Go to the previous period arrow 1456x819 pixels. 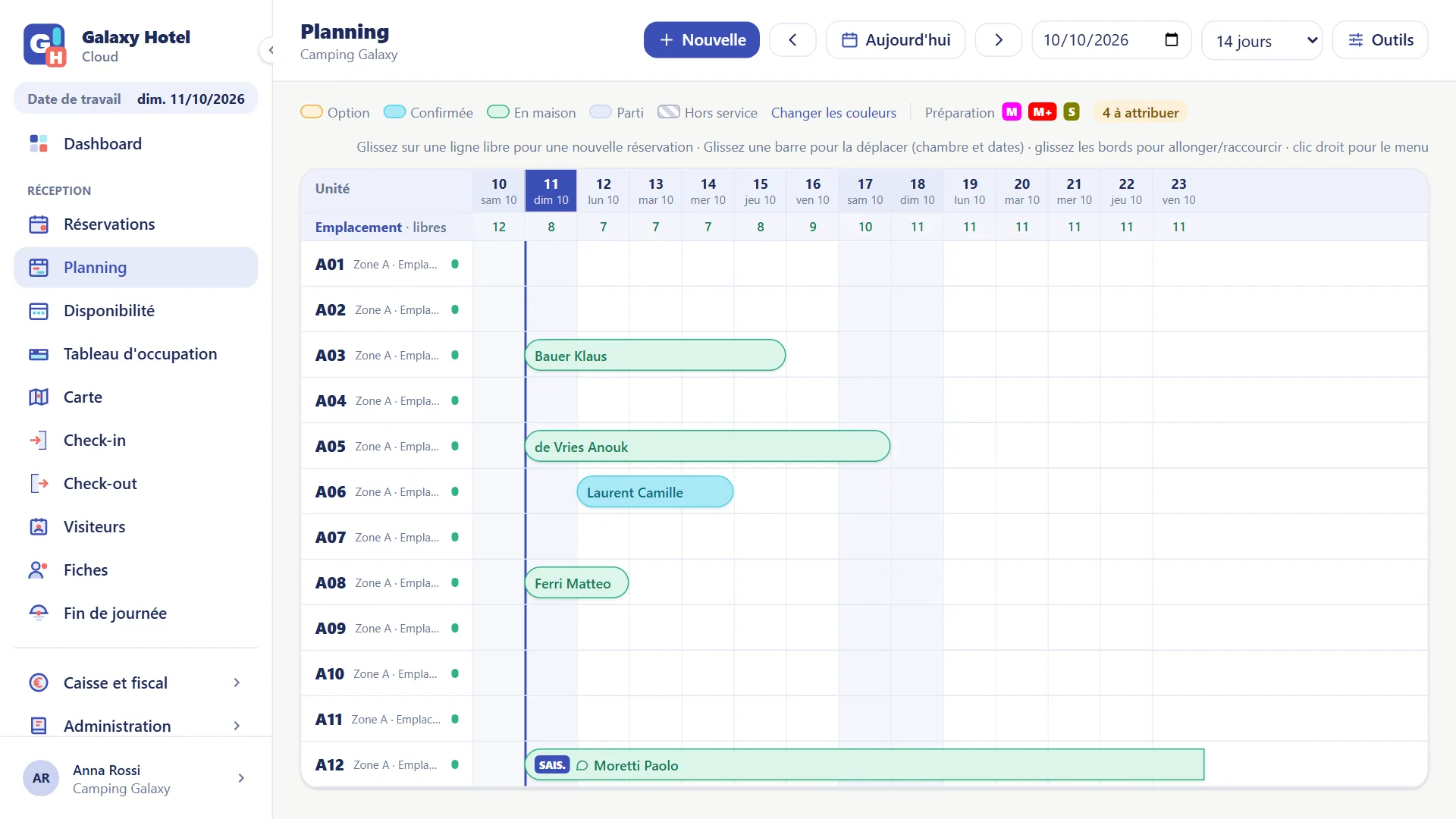coord(792,40)
